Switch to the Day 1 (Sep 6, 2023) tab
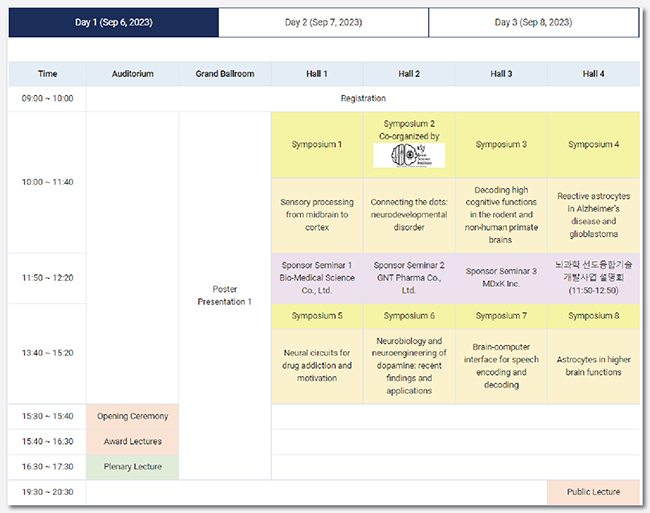Viewport: 650px width, 513px height. coord(114,22)
